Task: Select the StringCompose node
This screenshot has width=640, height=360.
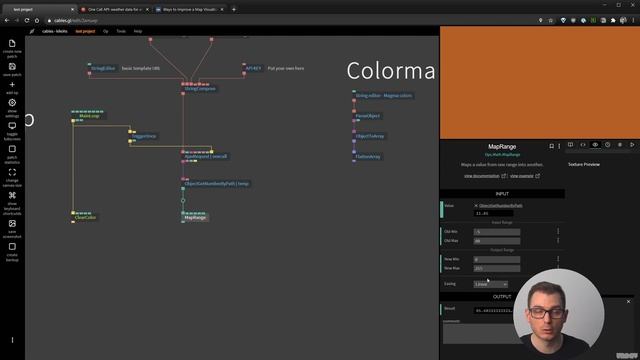Action: tap(199, 89)
